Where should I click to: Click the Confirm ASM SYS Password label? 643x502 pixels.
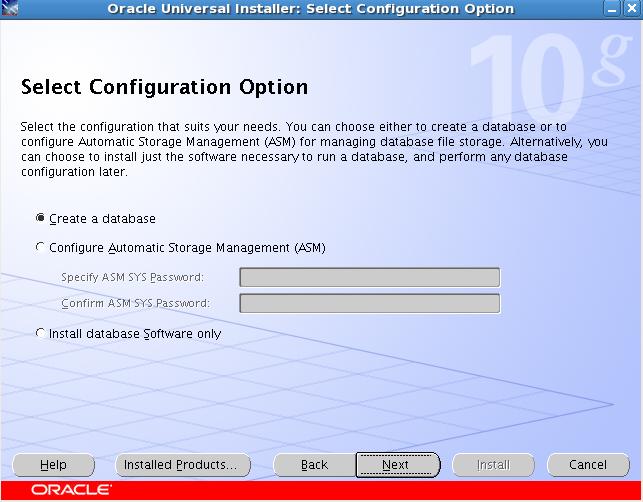point(135,303)
